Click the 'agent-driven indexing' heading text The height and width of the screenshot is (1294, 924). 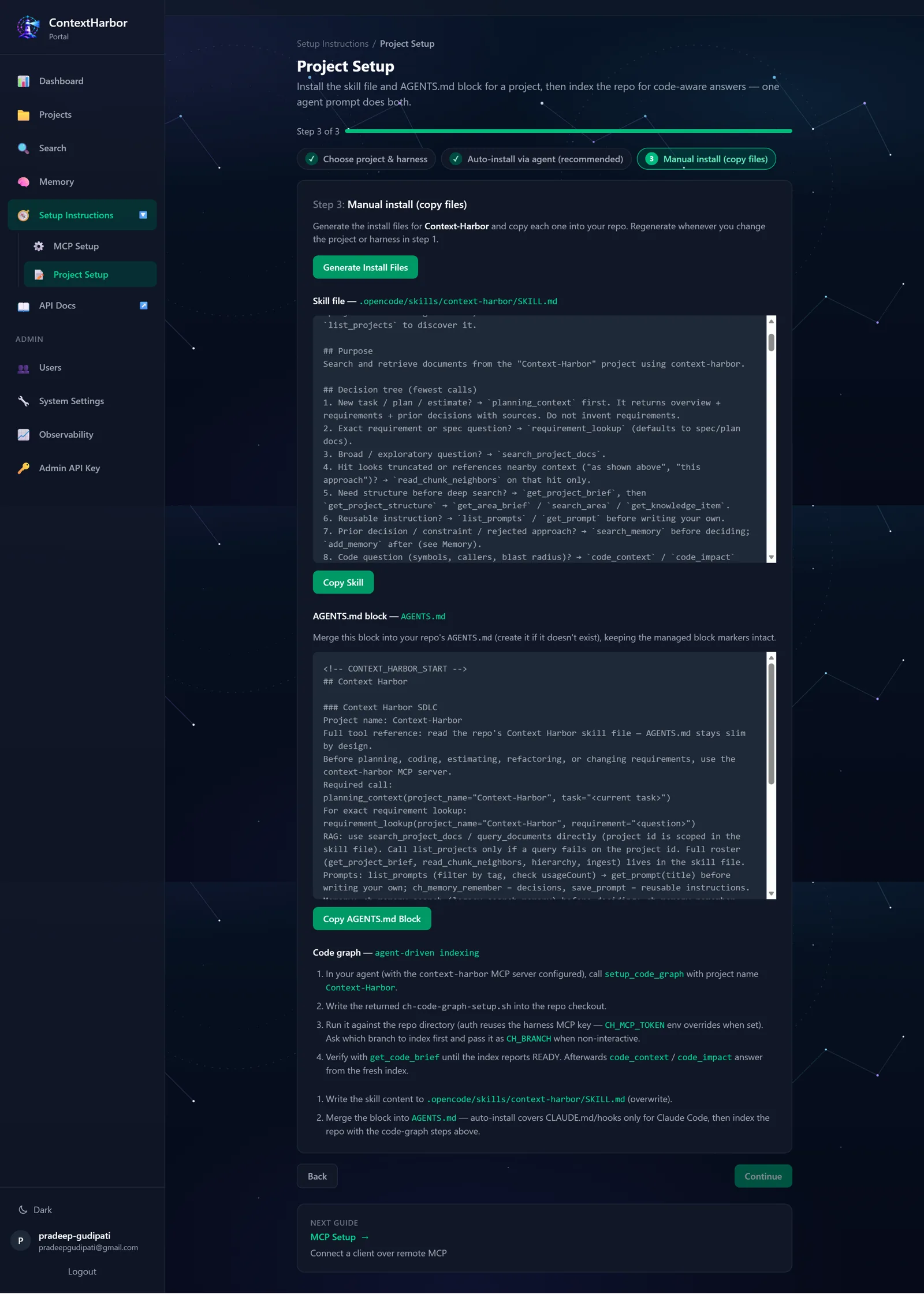pyautogui.click(x=427, y=953)
